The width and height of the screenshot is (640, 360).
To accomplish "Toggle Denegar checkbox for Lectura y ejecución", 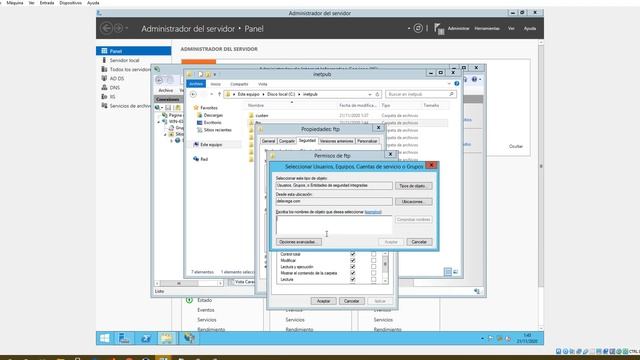I will 373,267.
